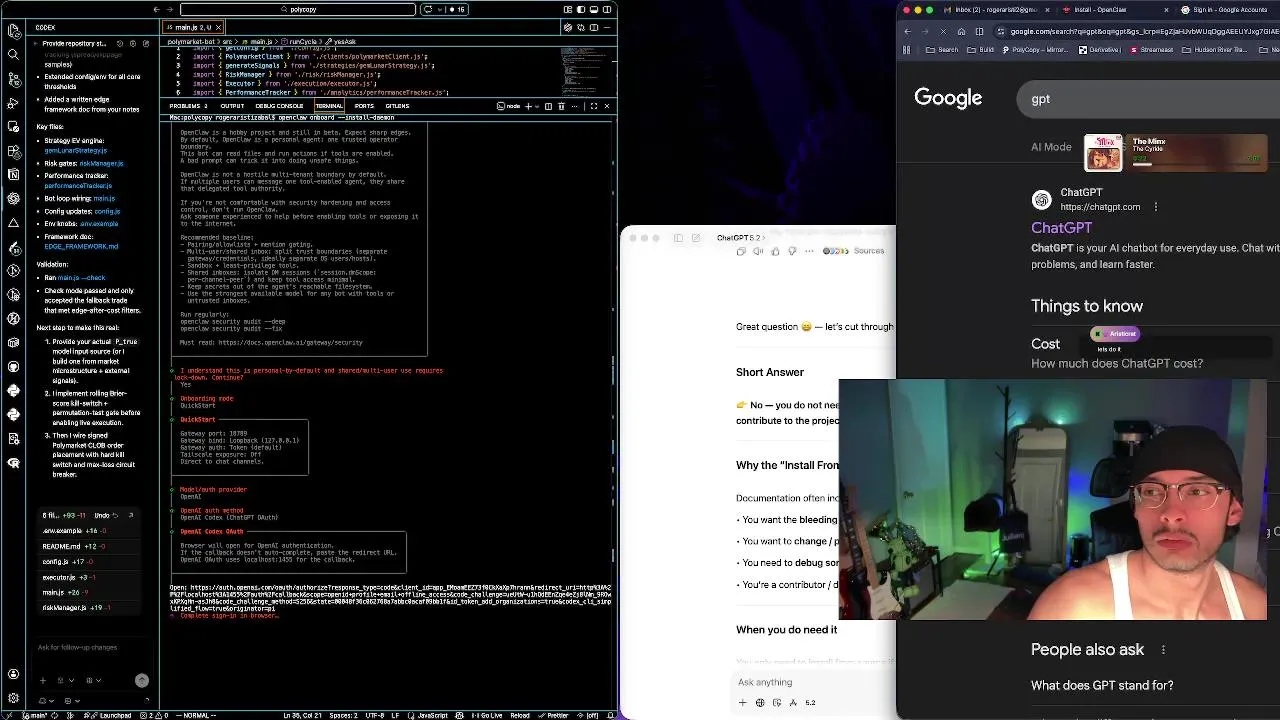Viewport: 1280px width, 720px height.
Task: Open more terminal actions ellipsis
Action: click(576, 106)
